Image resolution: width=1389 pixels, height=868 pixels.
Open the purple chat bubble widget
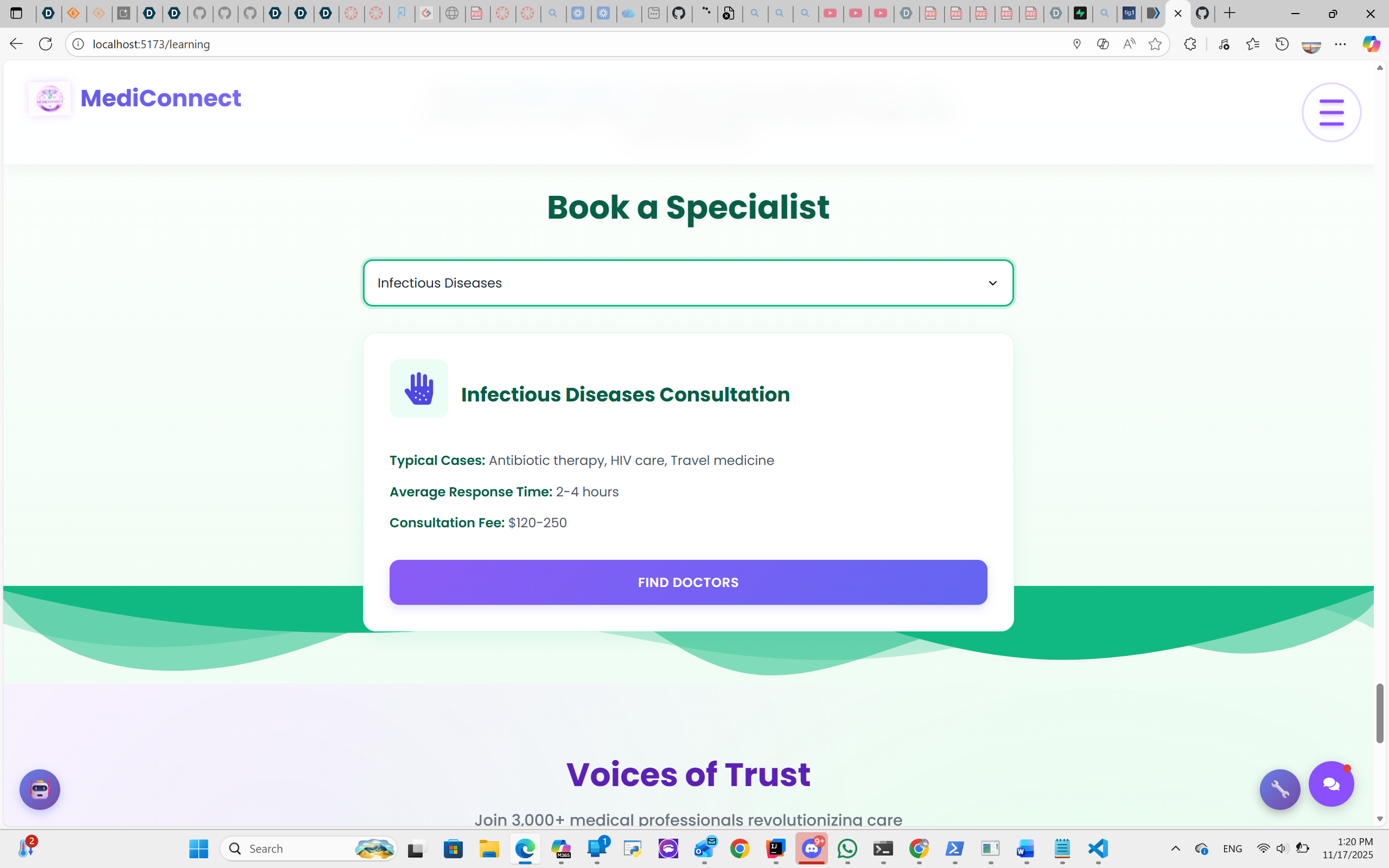point(1330,783)
